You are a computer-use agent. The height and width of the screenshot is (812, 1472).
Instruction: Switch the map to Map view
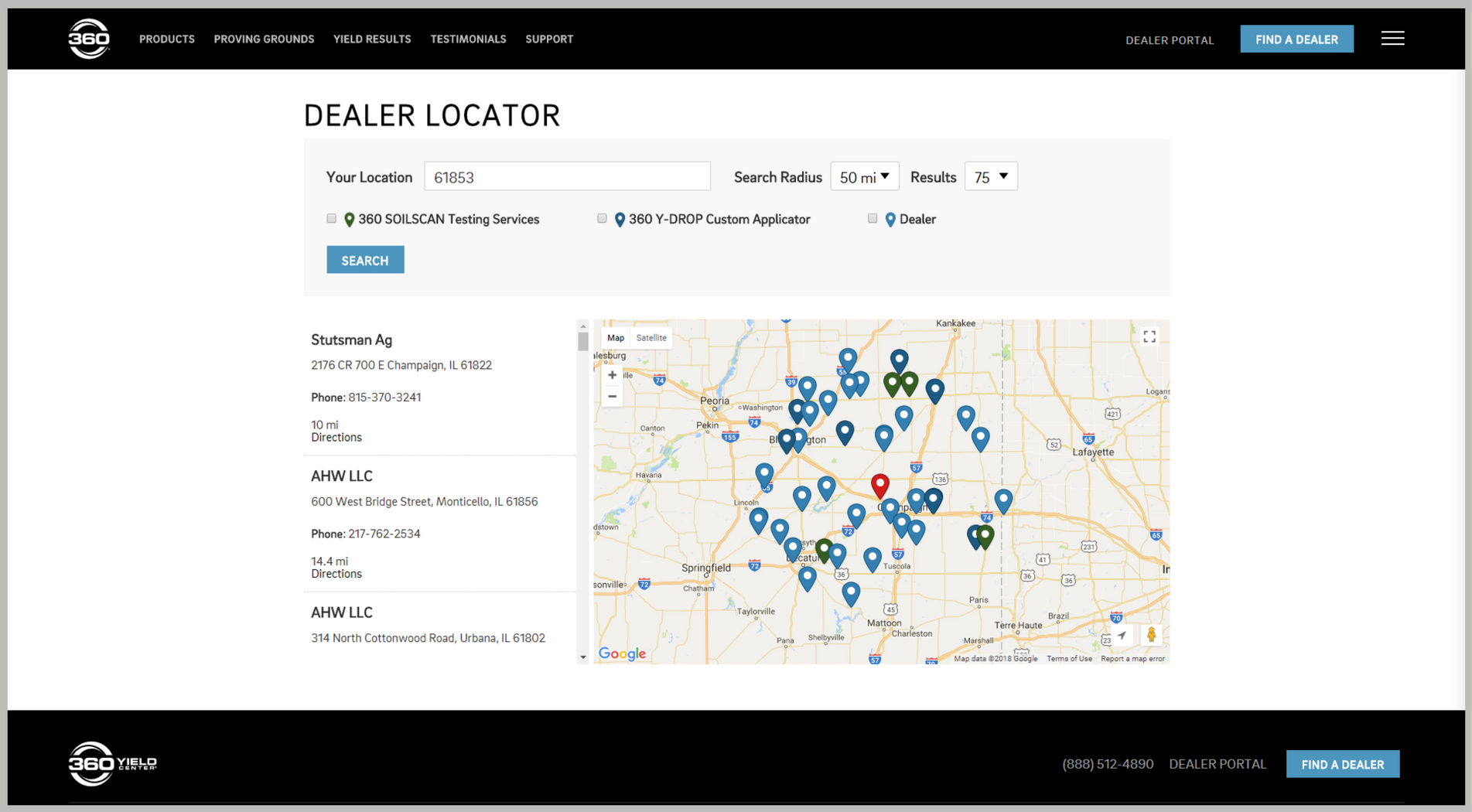pos(616,338)
